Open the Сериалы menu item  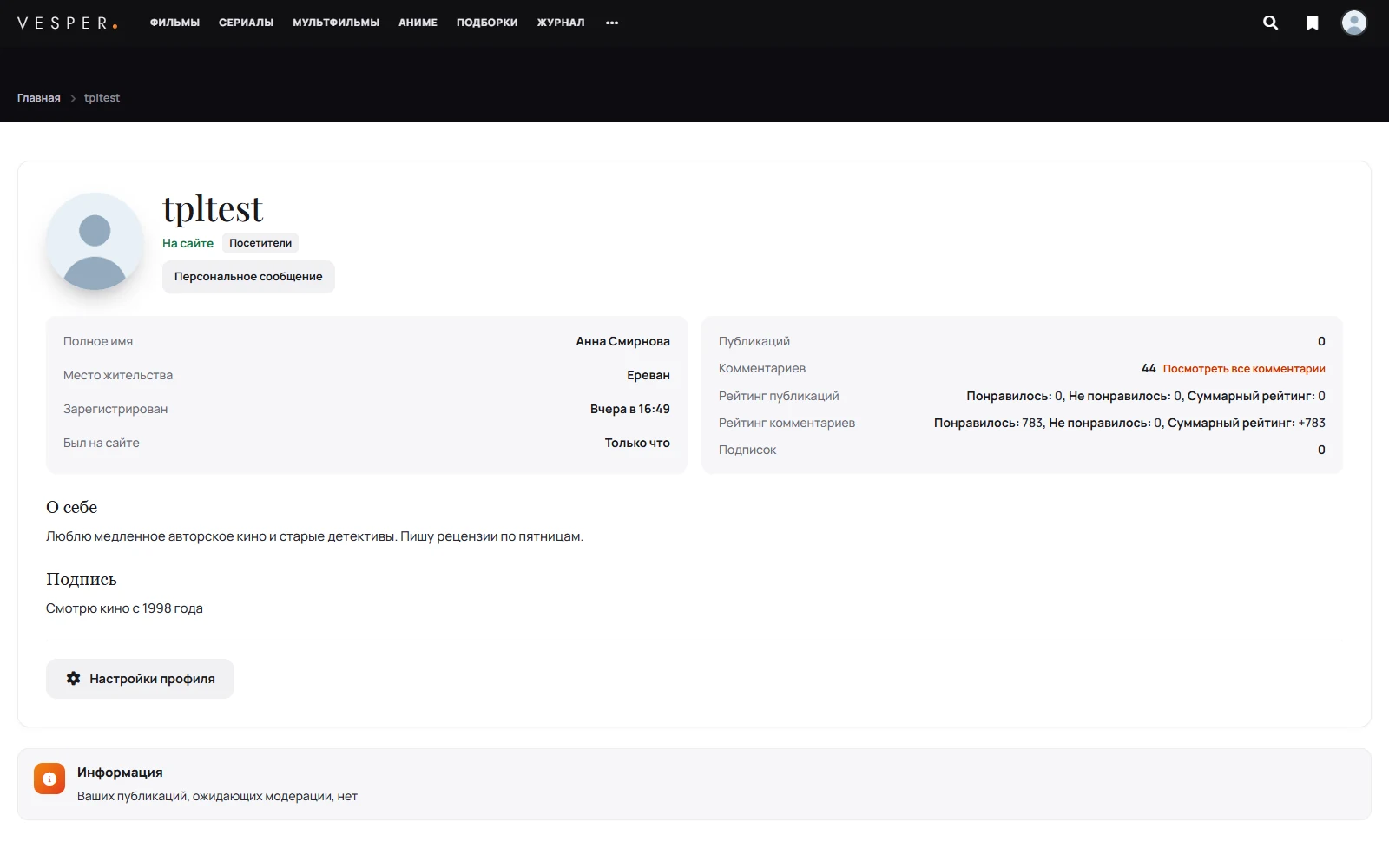pos(246,23)
